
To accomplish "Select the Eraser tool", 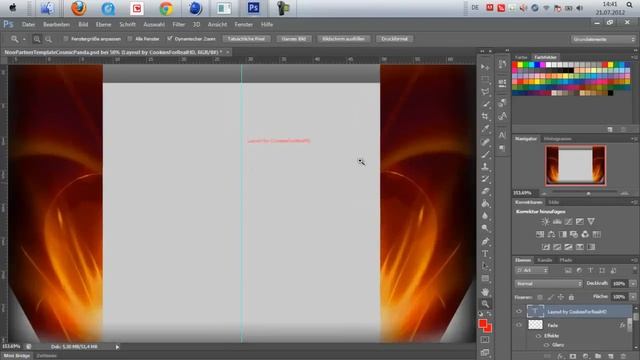I will pyautogui.click(x=485, y=191).
